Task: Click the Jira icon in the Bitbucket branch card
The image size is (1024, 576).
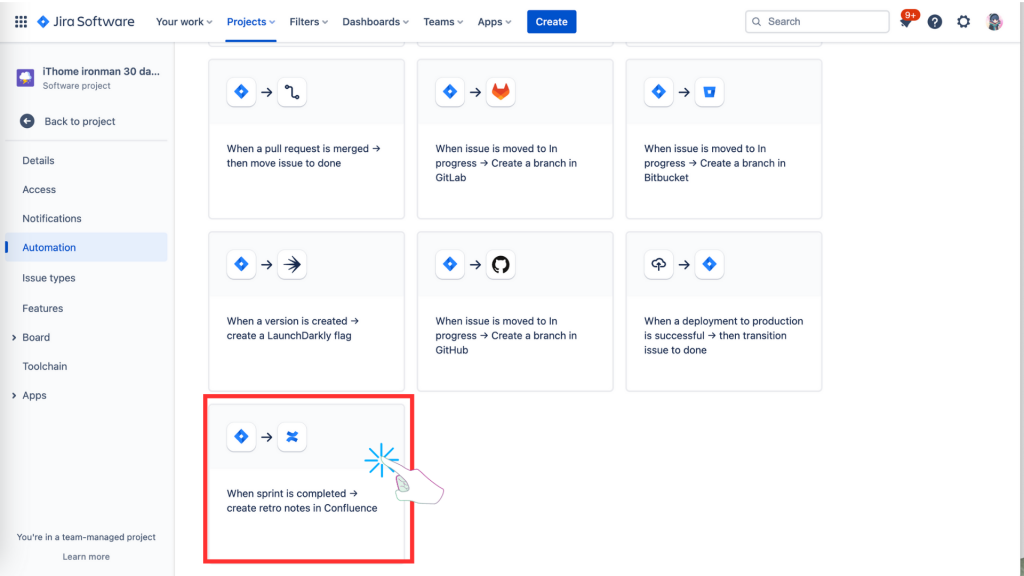Action: pyautogui.click(x=658, y=92)
